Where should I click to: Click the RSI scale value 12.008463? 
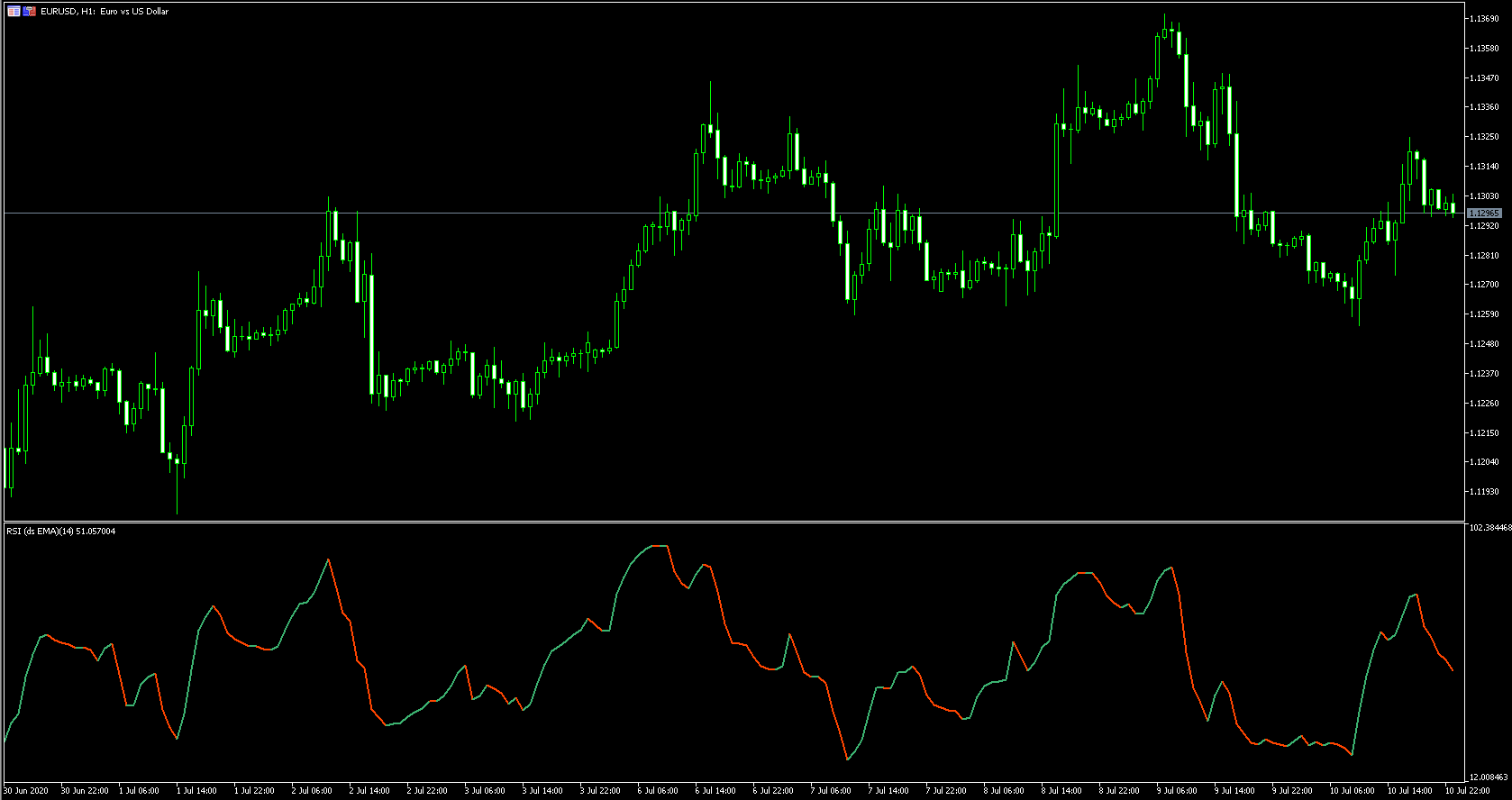click(x=1489, y=777)
